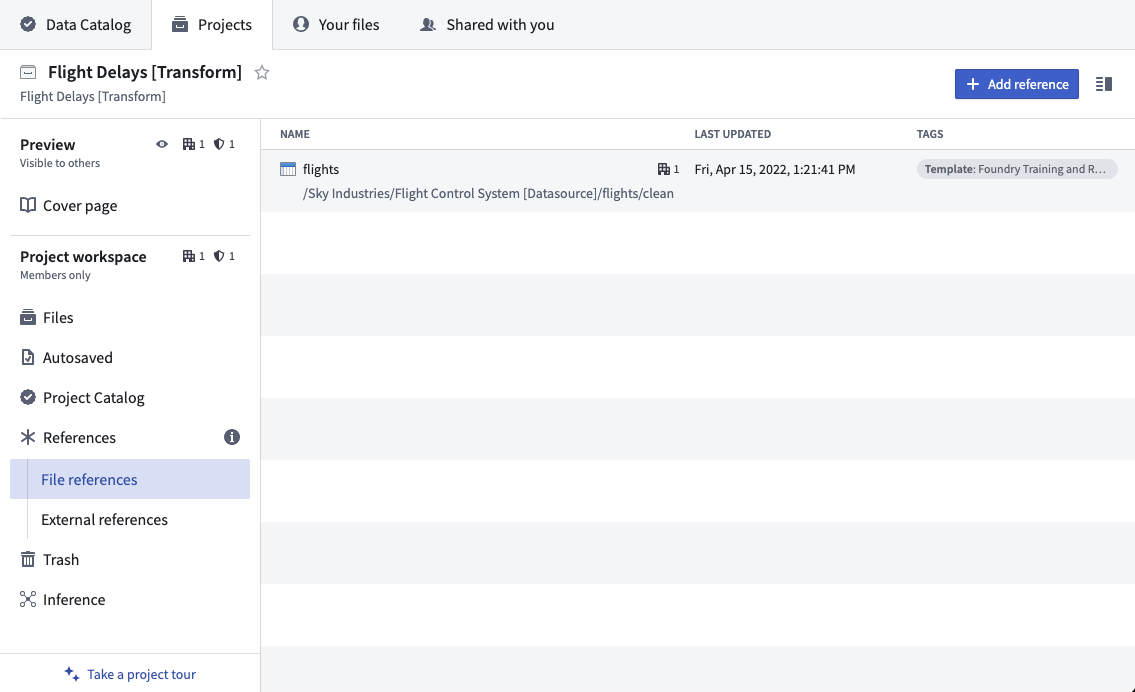Click the Add reference button
This screenshot has height=692, width=1135.
coord(1017,84)
